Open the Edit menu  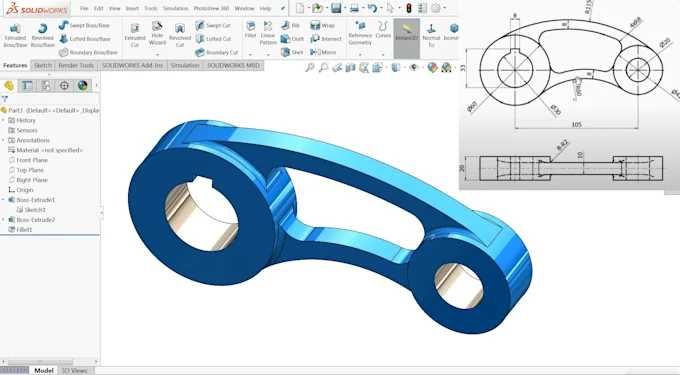point(99,8)
